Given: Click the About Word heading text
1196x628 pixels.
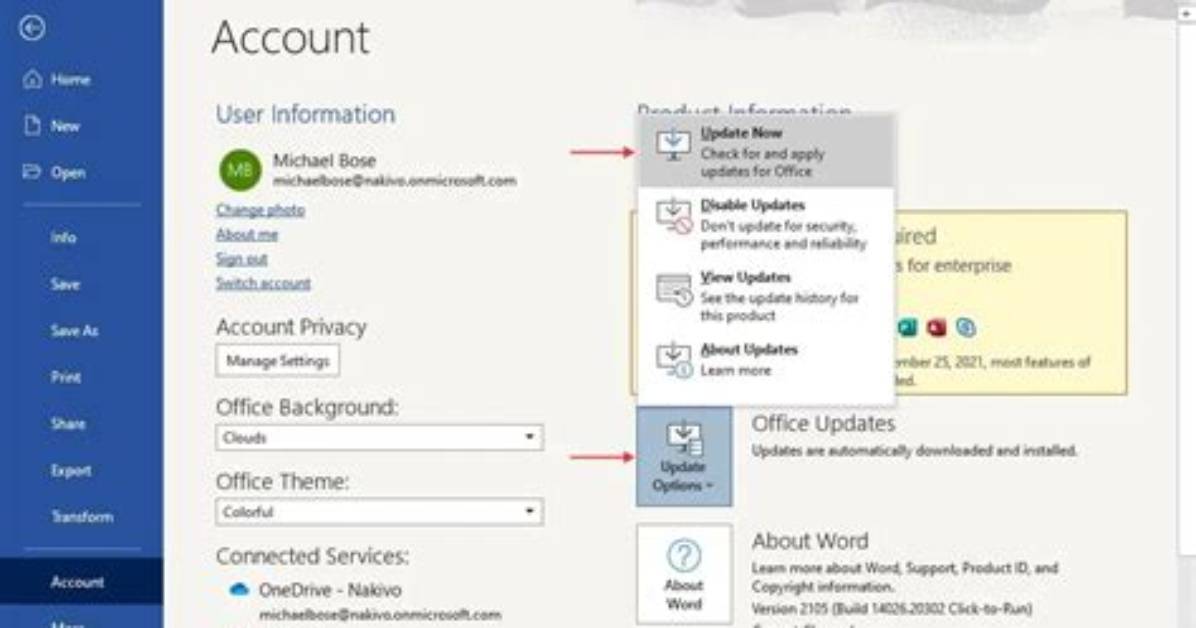Looking at the screenshot, I should (x=810, y=541).
